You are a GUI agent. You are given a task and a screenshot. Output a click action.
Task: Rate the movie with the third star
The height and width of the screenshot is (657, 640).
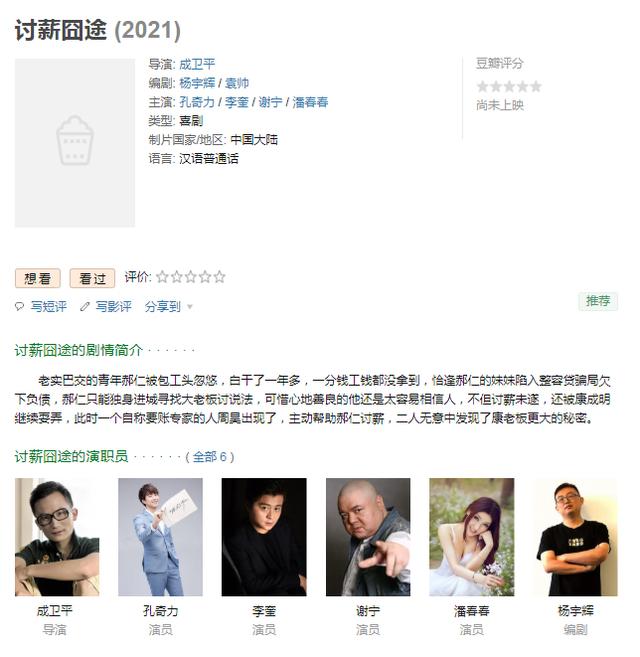(191, 277)
